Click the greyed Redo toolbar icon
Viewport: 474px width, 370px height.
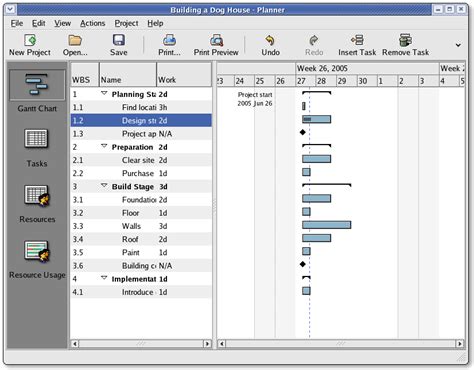tap(314, 40)
